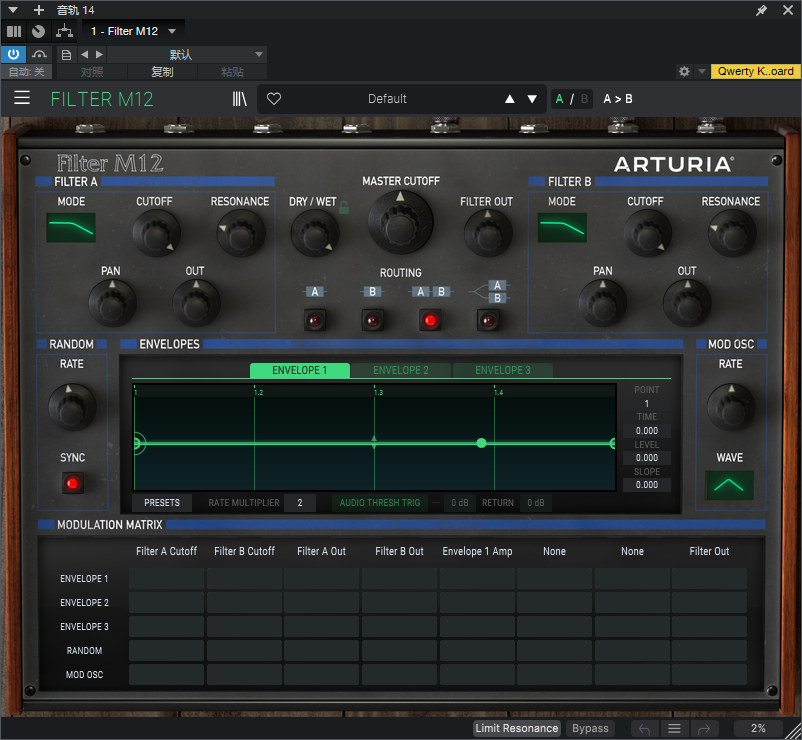The image size is (802, 740).
Task: Open the 默认 preset dropdown
Action: (x=187, y=54)
